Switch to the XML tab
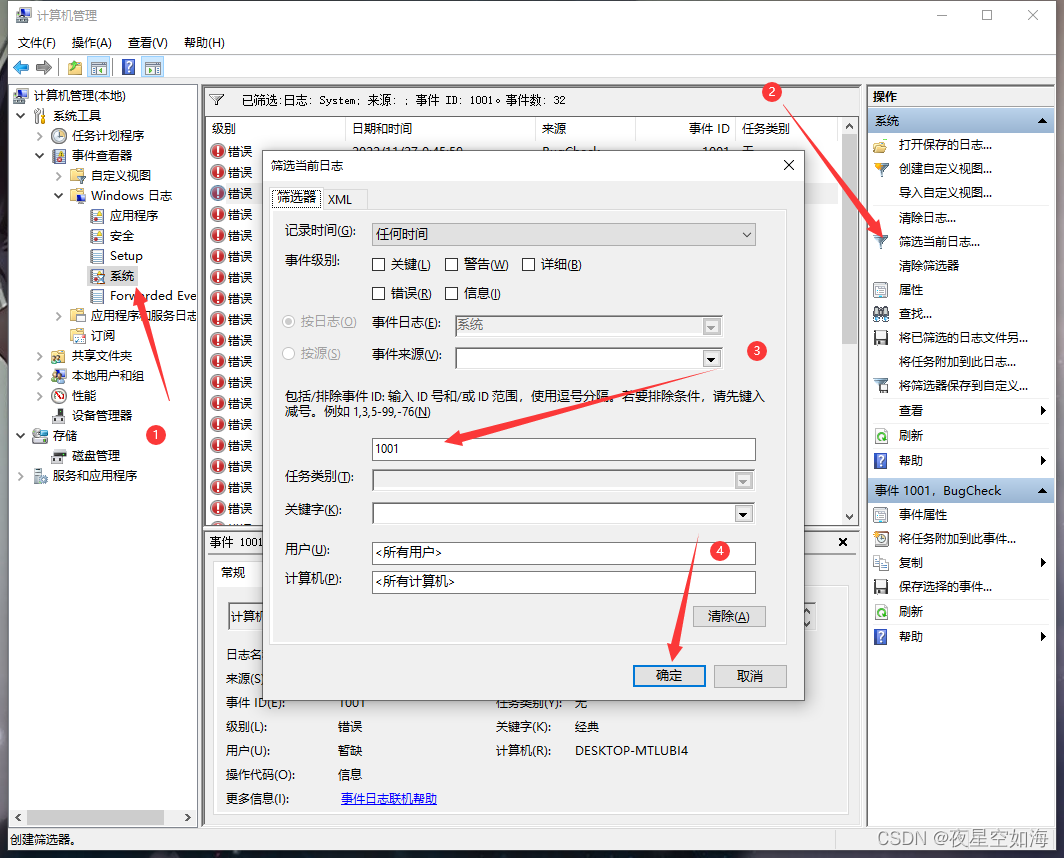This screenshot has height=858, width=1064. coord(340,200)
